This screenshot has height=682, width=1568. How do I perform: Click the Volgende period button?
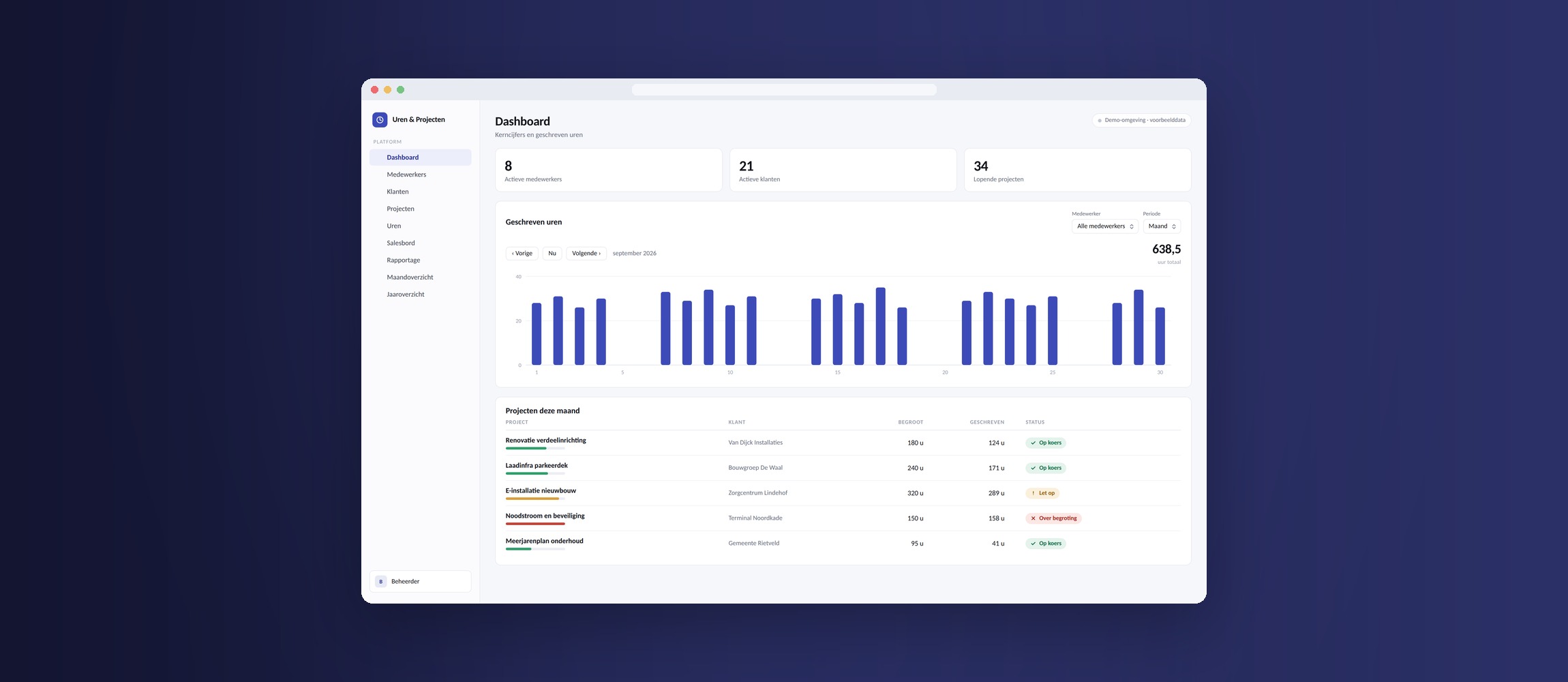pyautogui.click(x=586, y=254)
